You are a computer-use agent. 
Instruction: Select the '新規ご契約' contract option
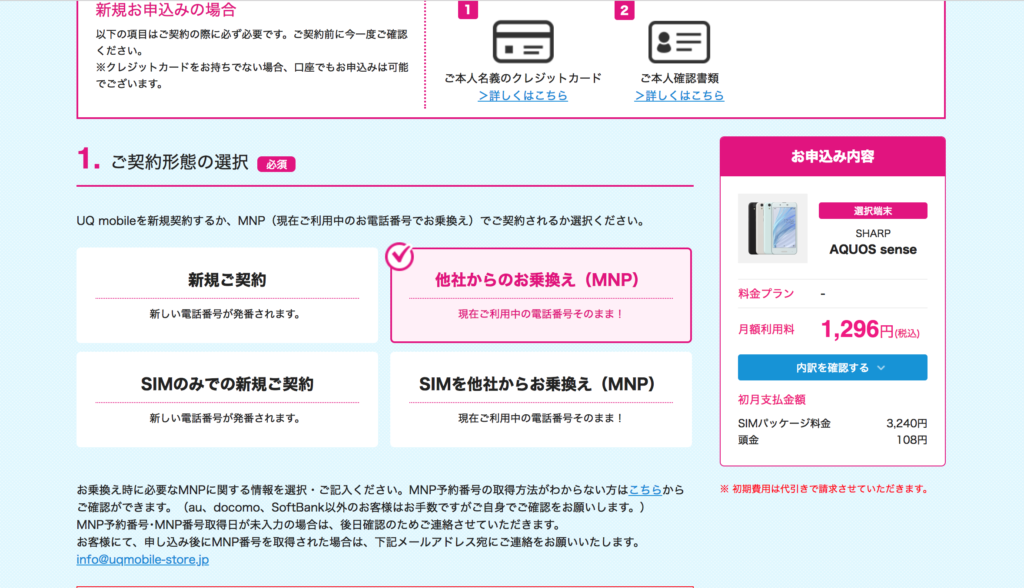click(x=227, y=295)
